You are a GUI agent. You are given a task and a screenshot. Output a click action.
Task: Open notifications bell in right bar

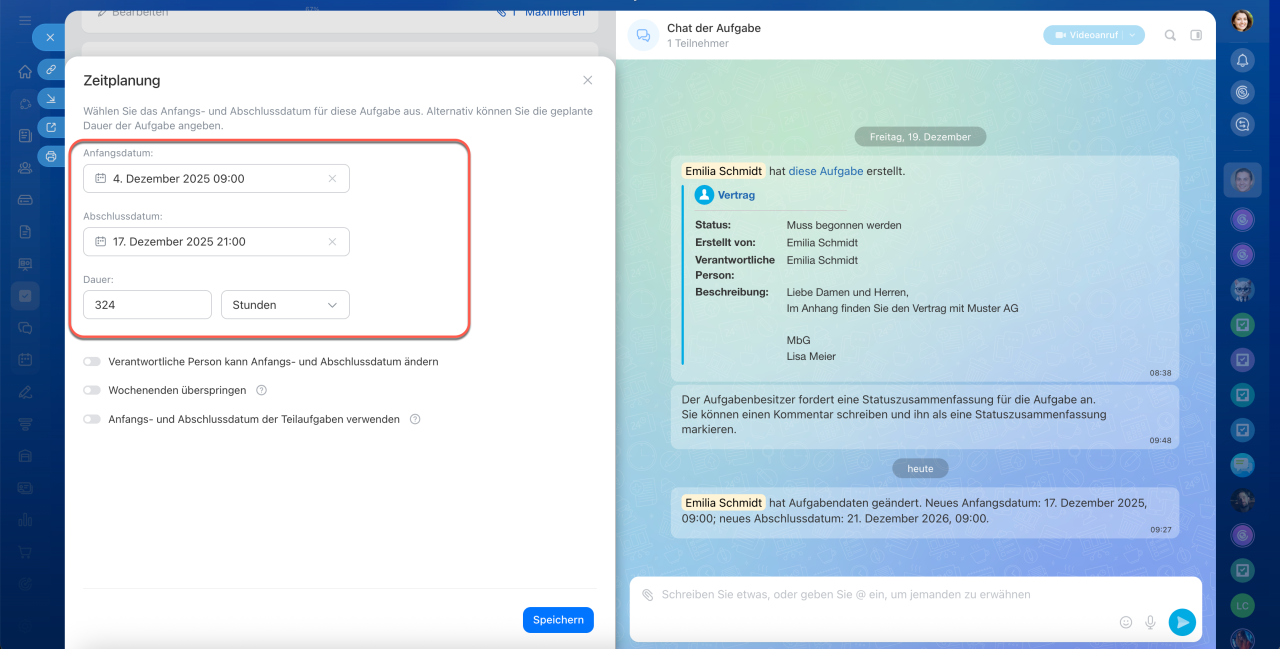pyautogui.click(x=1242, y=60)
